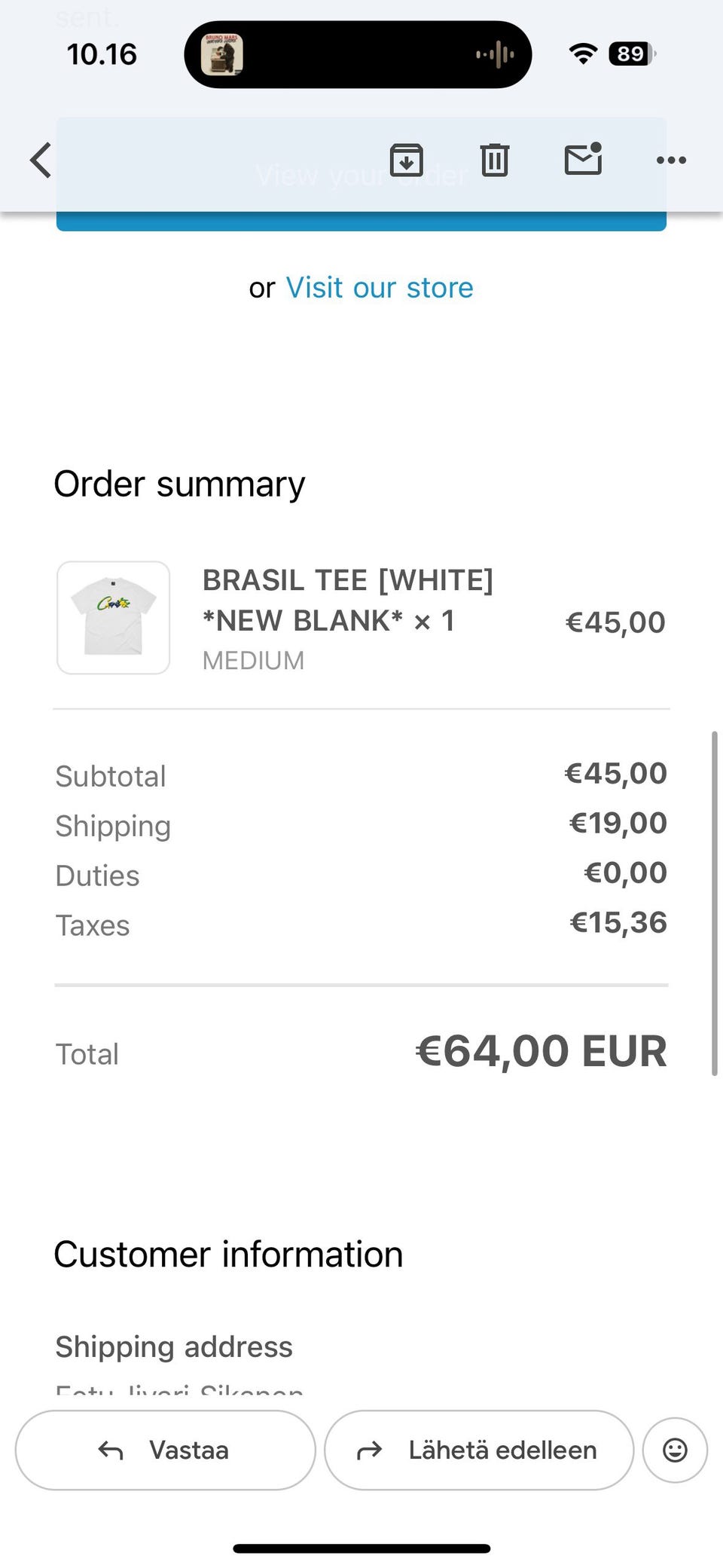Viewport: 723px width, 1568px height.
Task: Open the Visit our store link
Action: (380, 288)
